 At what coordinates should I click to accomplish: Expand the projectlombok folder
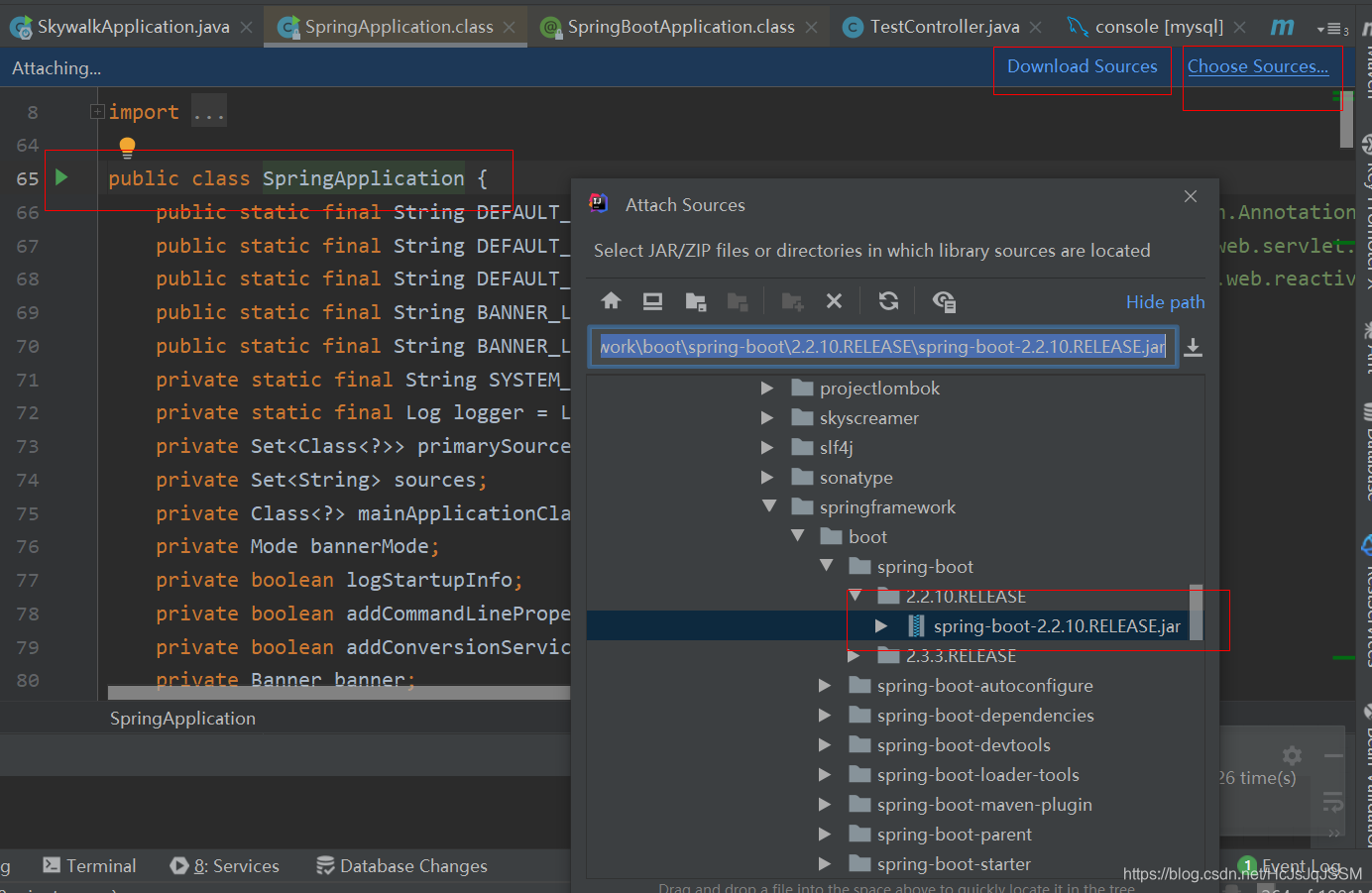[767, 389]
